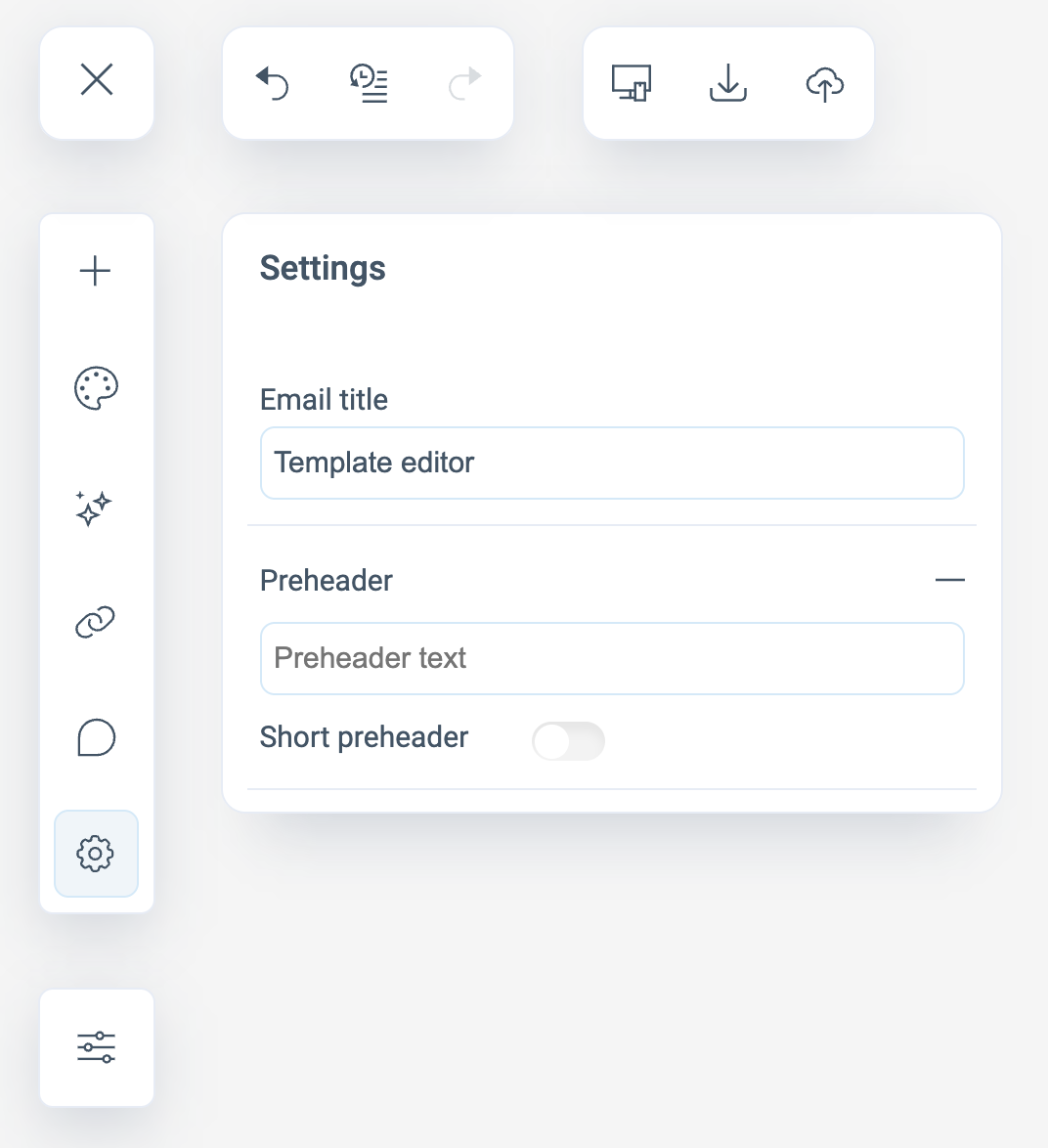
Task: Click the Preheader section heading
Action: (x=327, y=581)
